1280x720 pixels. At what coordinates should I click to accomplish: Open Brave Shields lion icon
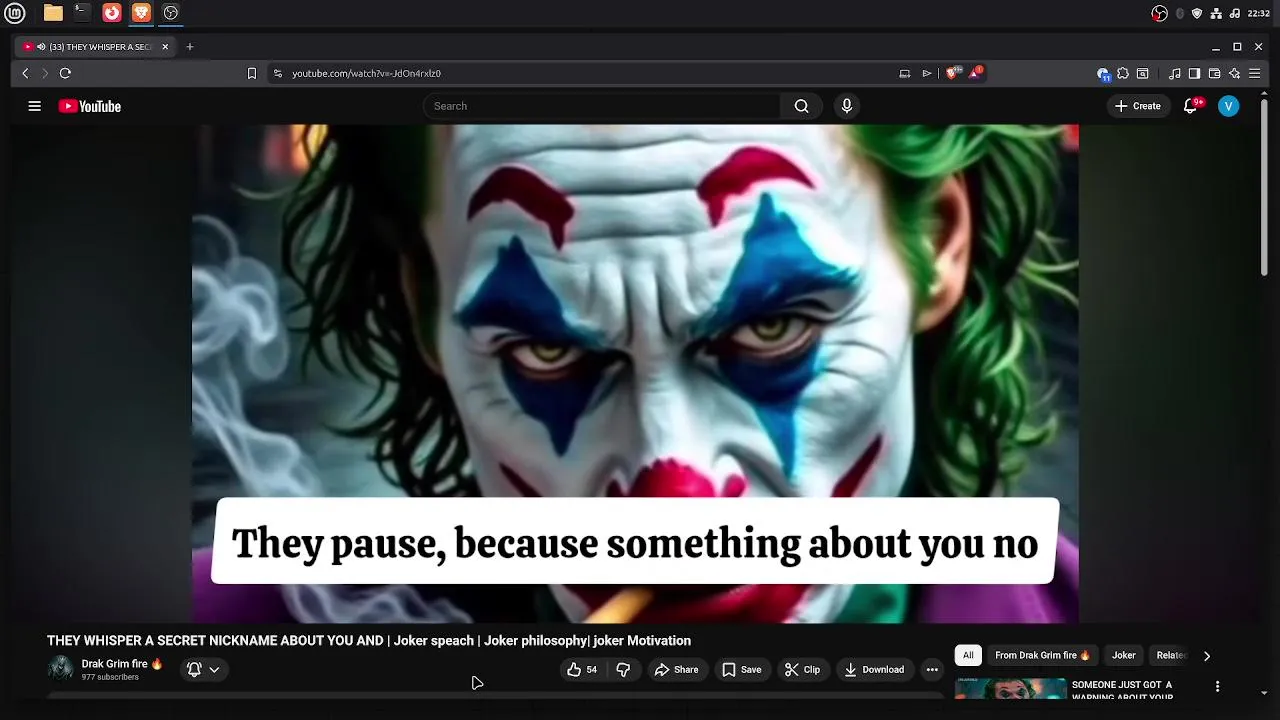coord(952,73)
